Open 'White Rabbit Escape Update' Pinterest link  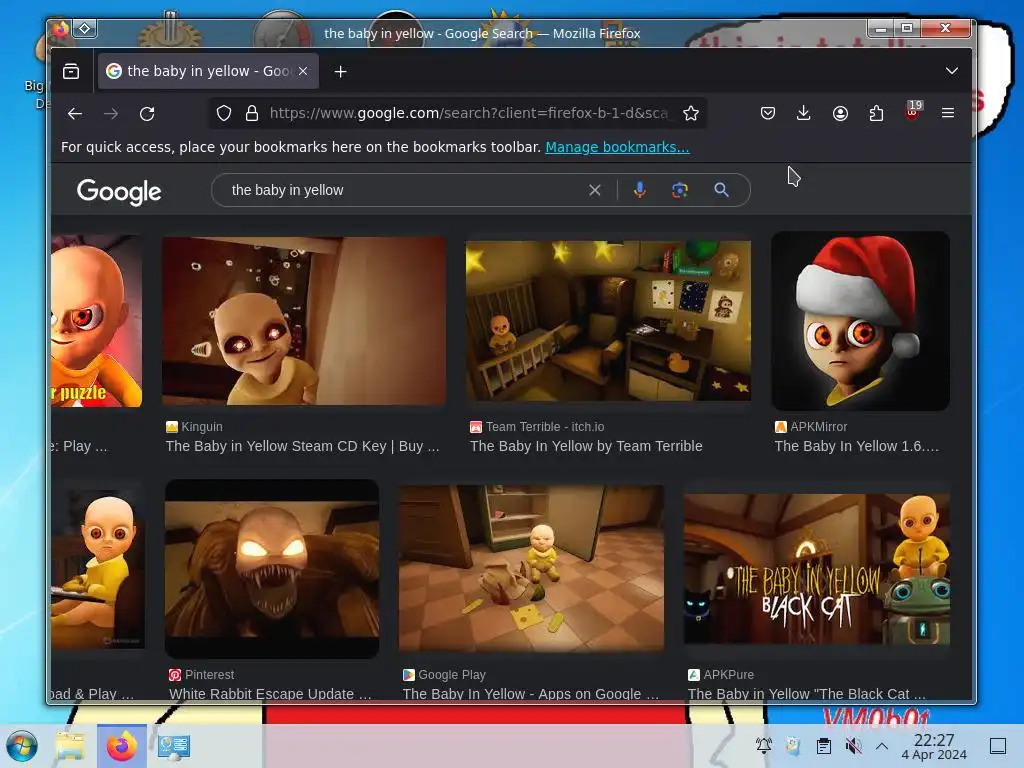pyautogui.click(x=270, y=694)
